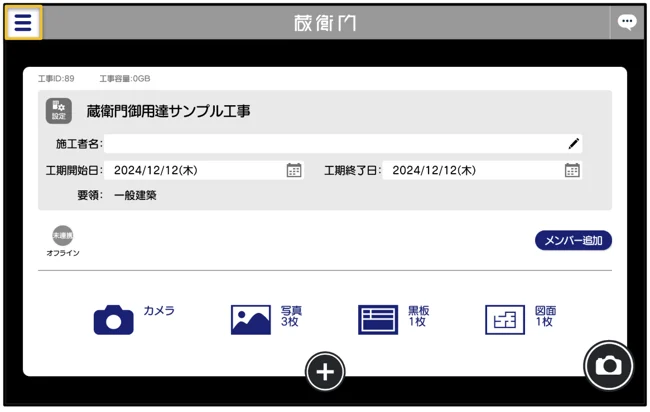Image resolution: width=650 pixels, height=412 pixels.
Task: Open the 図面 drawings icon
Action: pyautogui.click(x=505, y=319)
